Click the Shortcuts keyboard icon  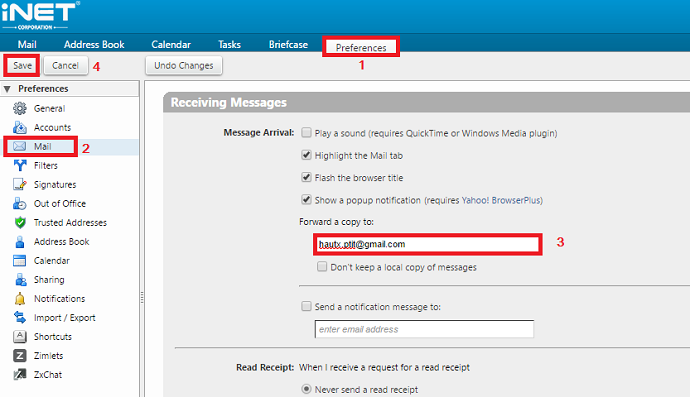(20, 336)
